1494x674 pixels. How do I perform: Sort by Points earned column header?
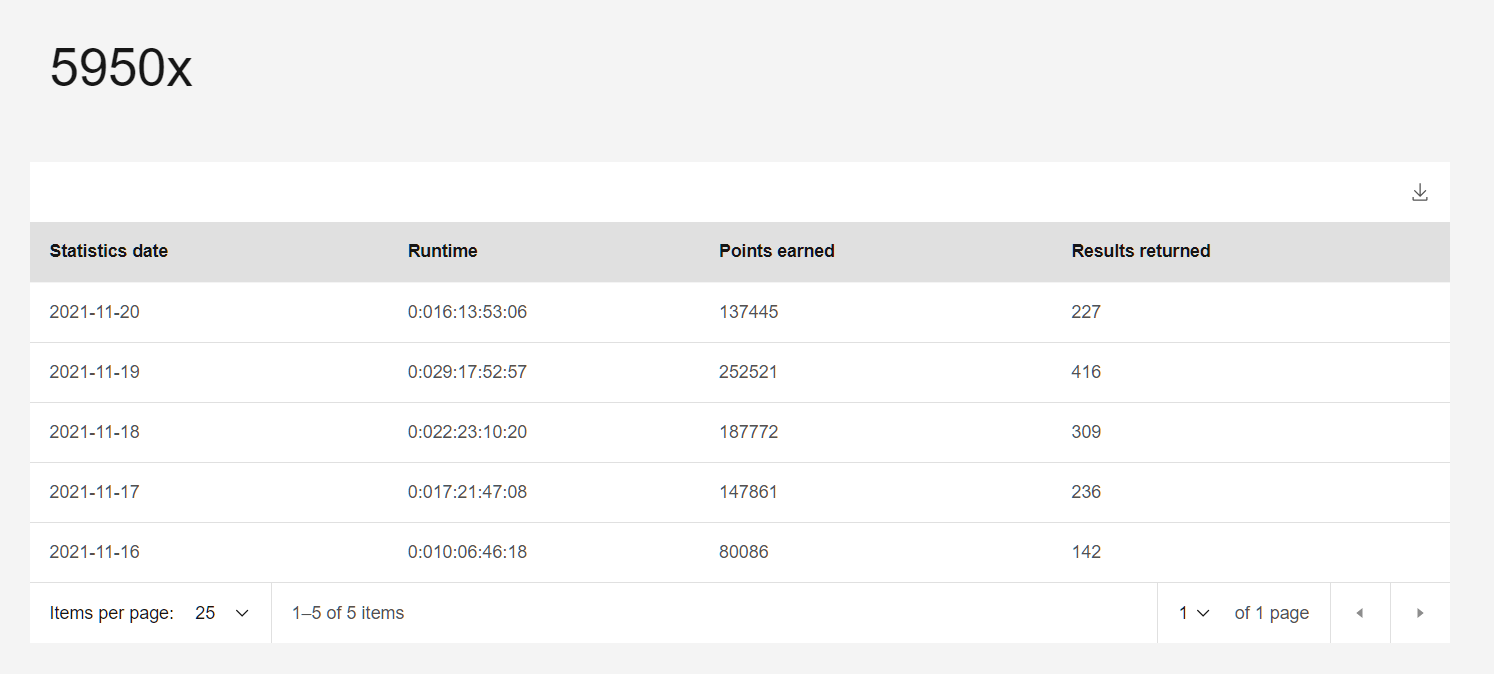pos(776,251)
